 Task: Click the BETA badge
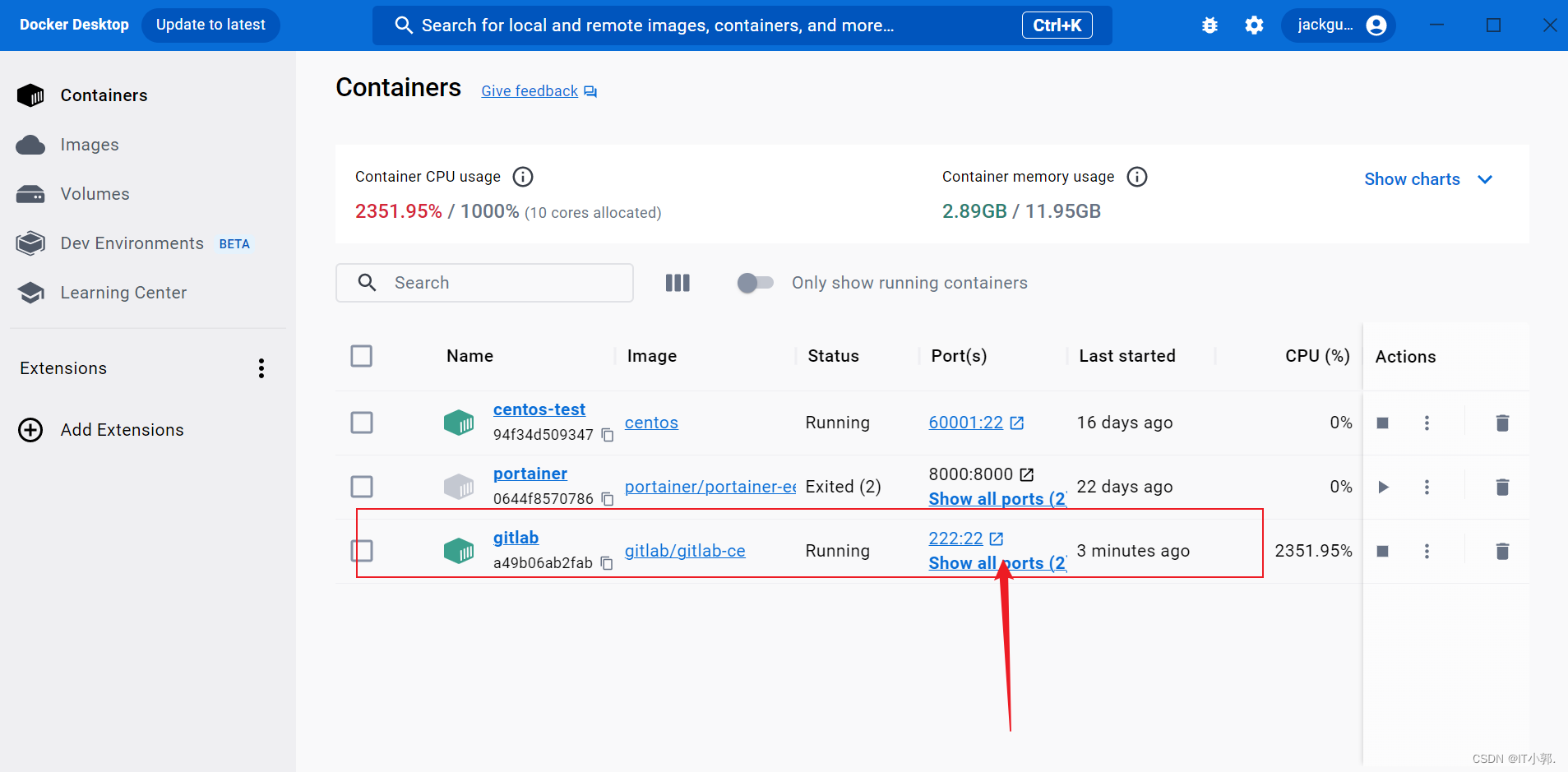tap(234, 244)
